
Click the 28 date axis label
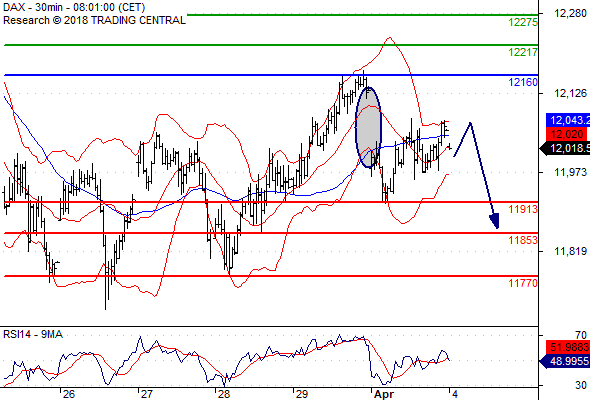tap(224, 394)
